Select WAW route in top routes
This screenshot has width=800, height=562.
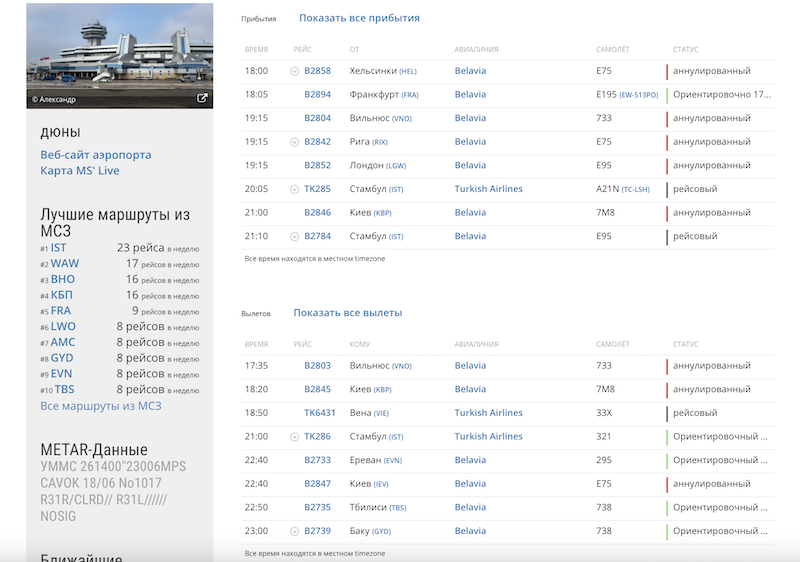pyautogui.click(x=65, y=264)
